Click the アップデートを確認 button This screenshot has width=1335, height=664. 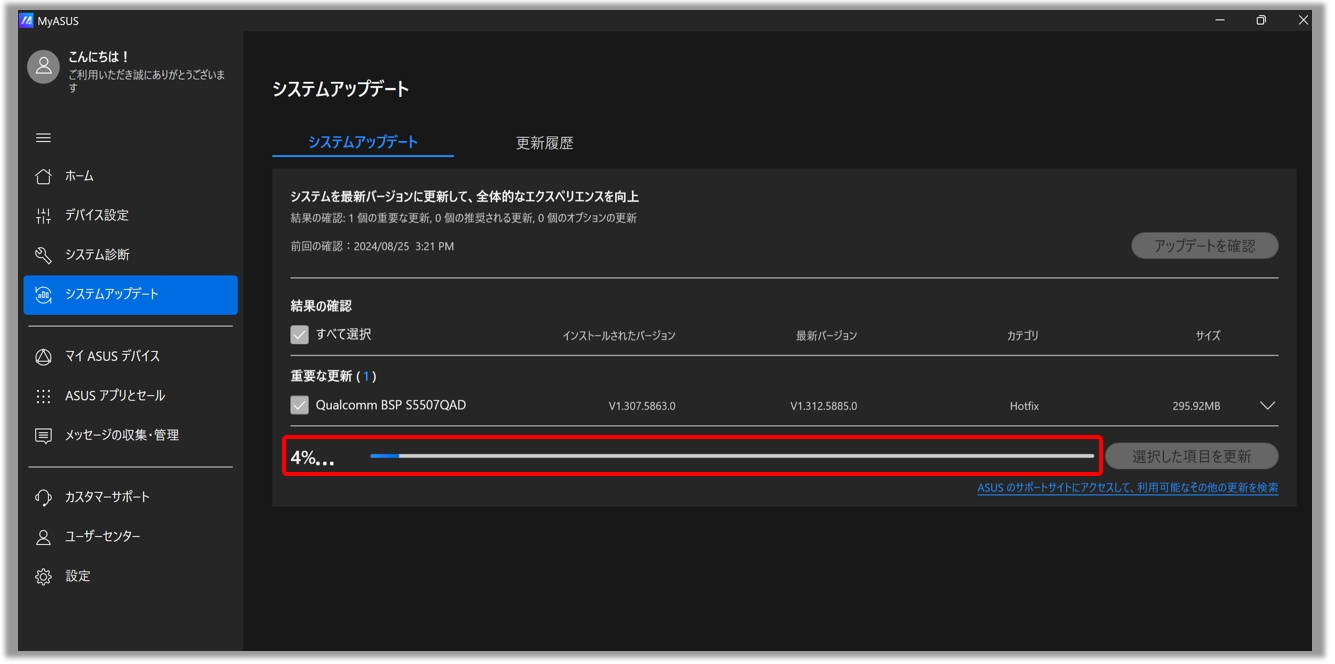click(1205, 246)
